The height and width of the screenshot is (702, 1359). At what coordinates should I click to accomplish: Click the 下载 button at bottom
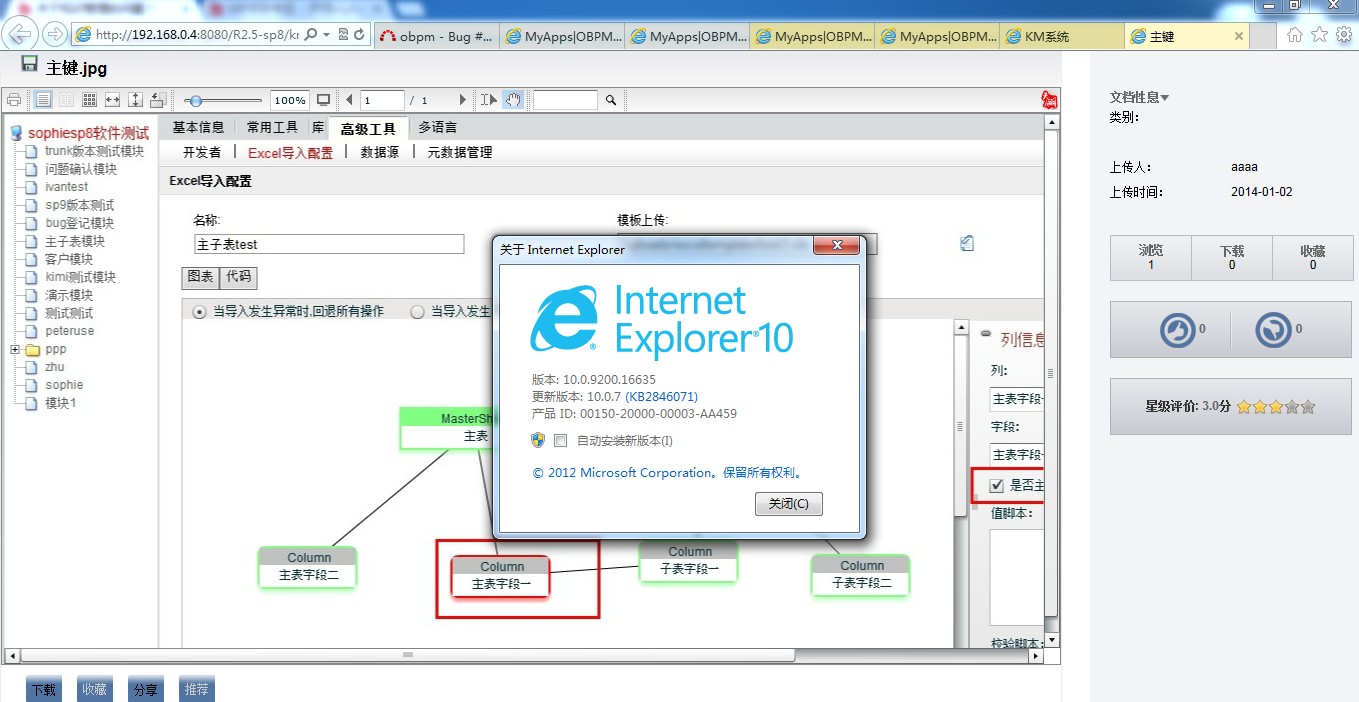(43, 690)
